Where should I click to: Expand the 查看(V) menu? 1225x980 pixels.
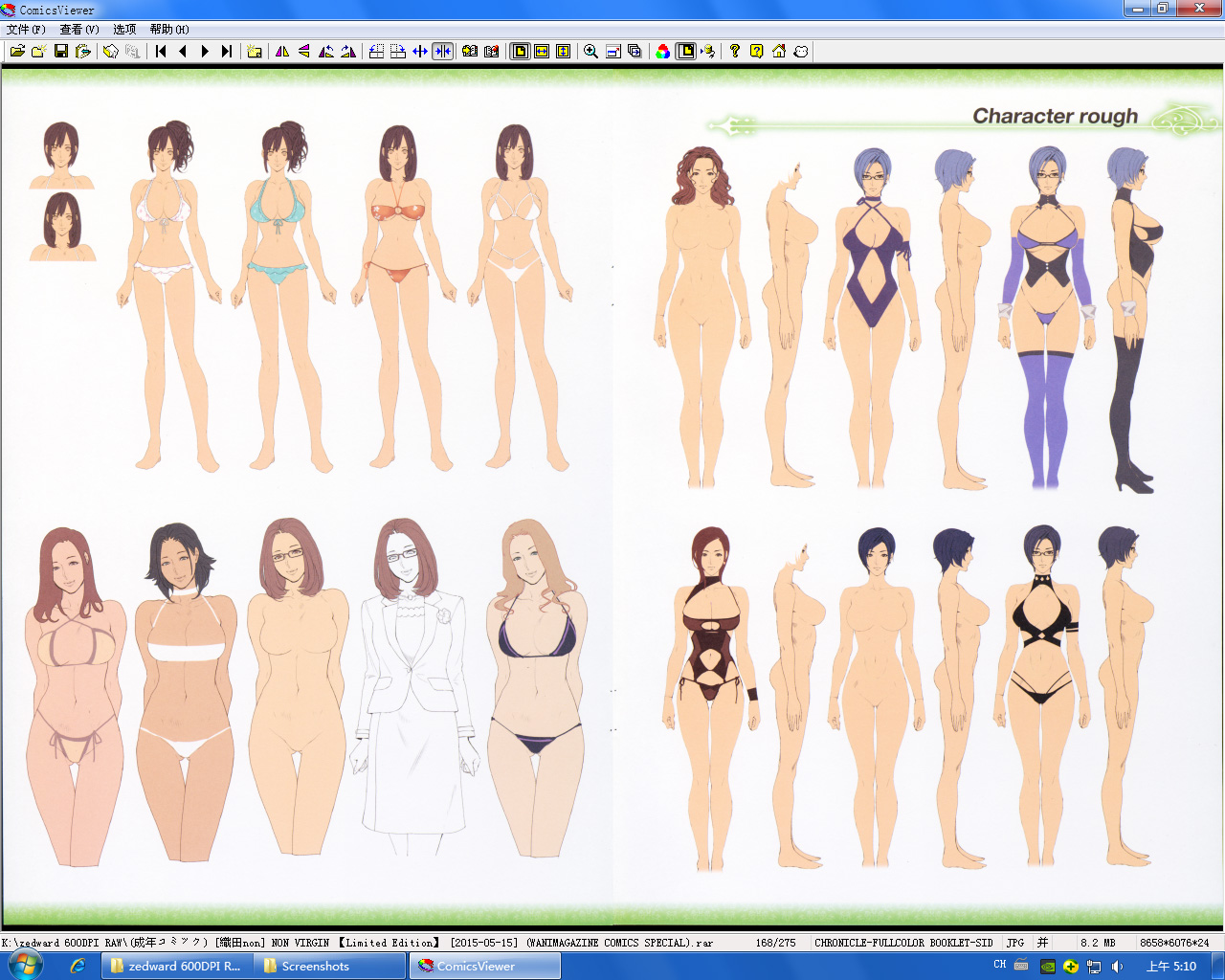(x=79, y=30)
